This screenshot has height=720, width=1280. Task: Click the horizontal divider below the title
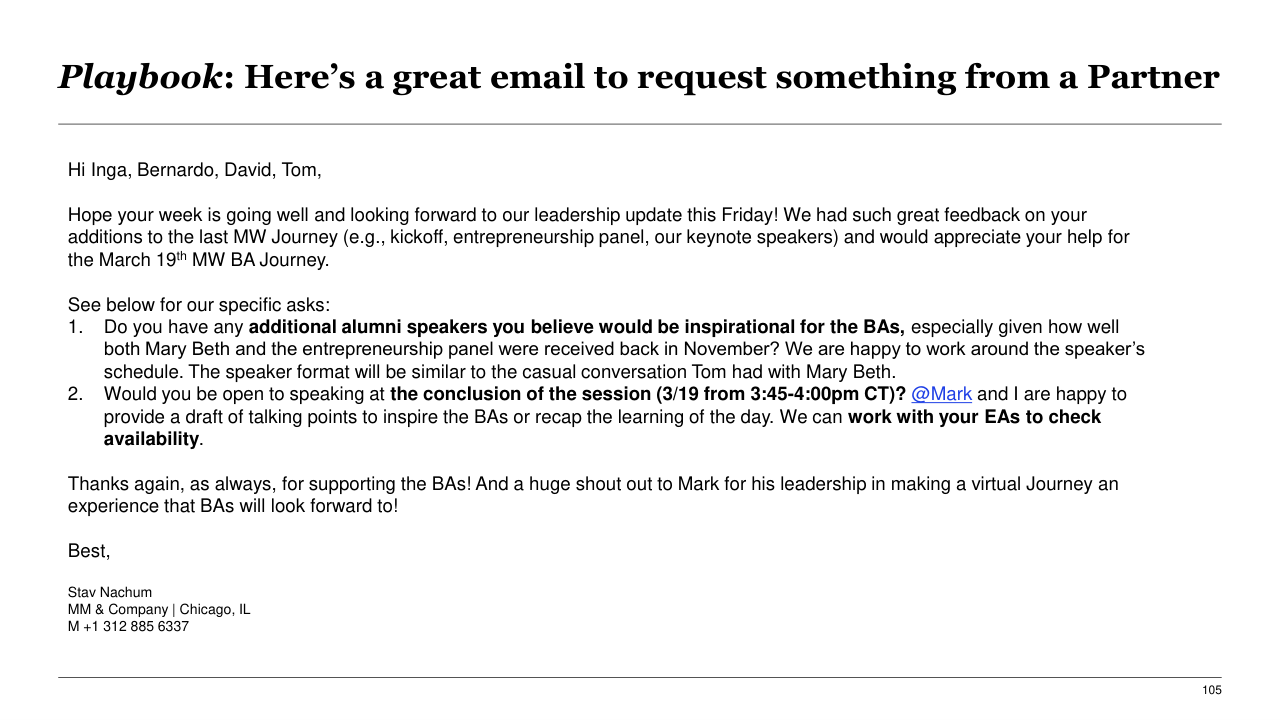[x=640, y=124]
